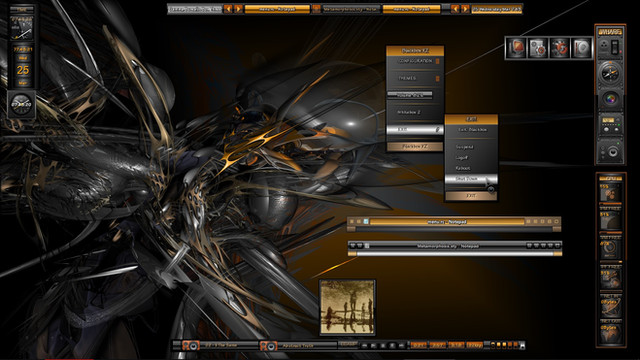Viewport: 640px width, 360px height.
Task: Open the color wheel module in the right sidebar
Action: [610, 99]
